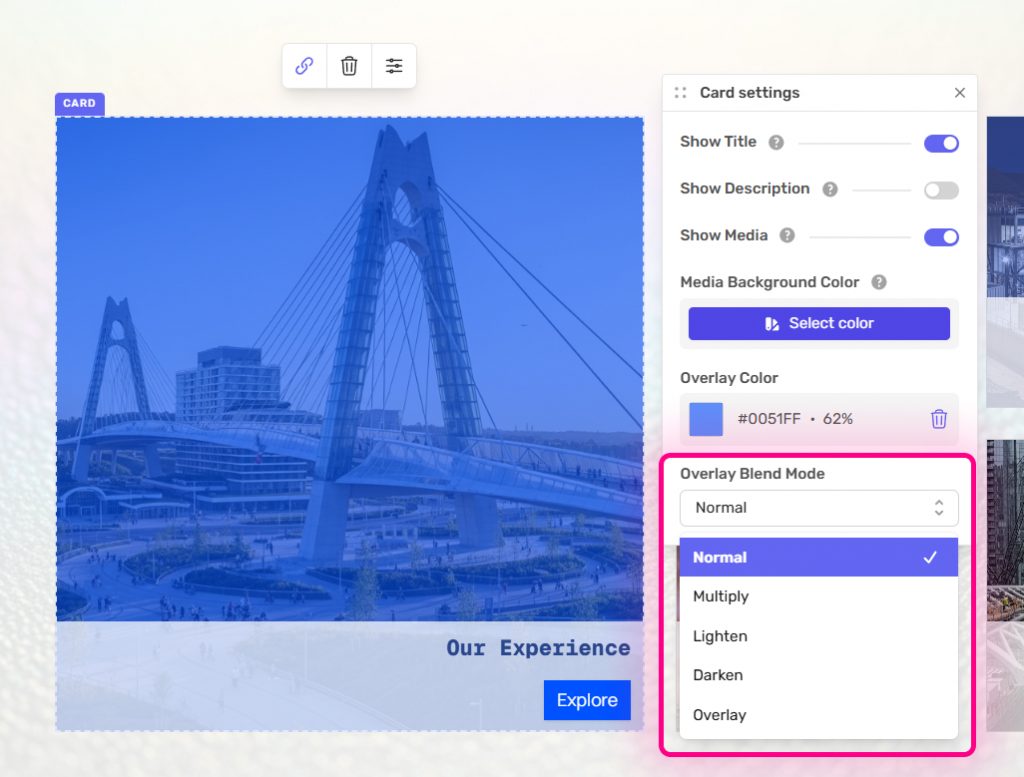Close the Card settings panel
This screenshot has height=777, width=1024.
tap(959, 93)
